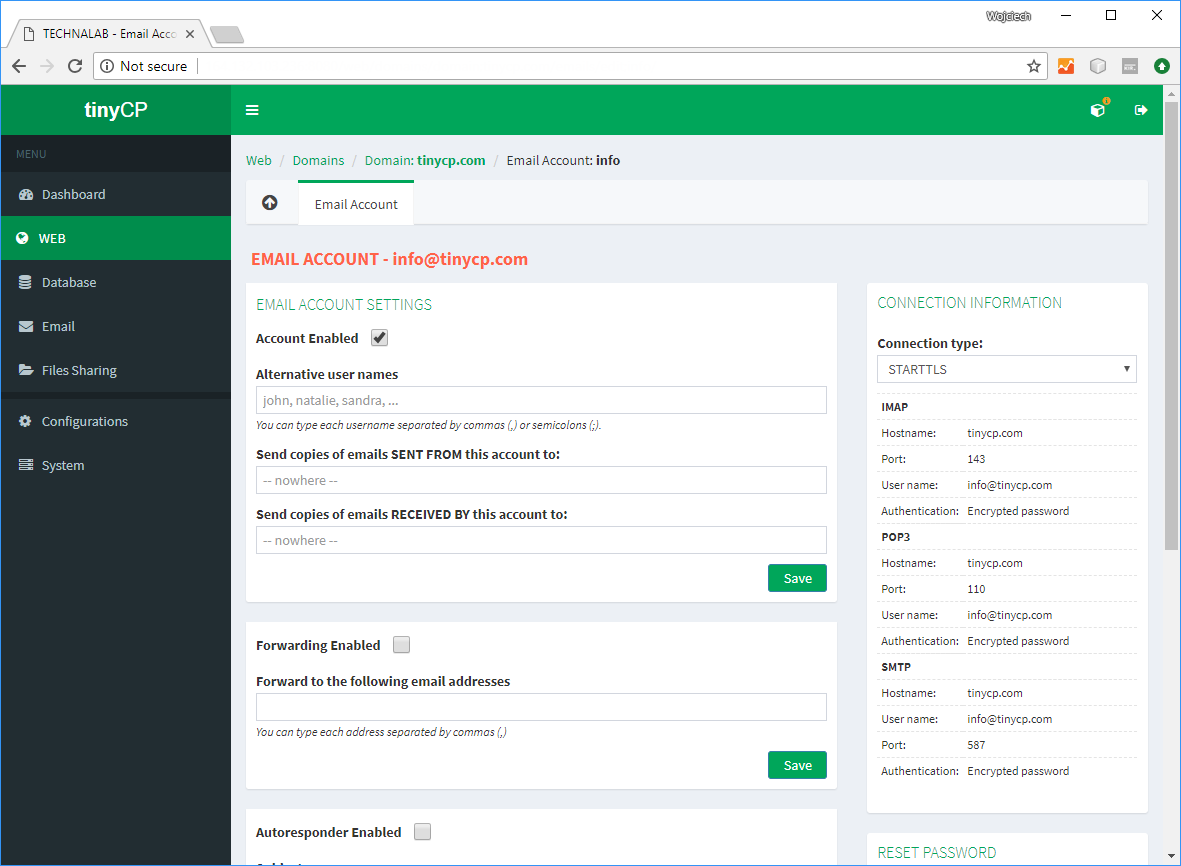The width and height of the screenshot is (1181, 866).
Task: Click the IMAP hostname tinycp.com
Action: 995,433
